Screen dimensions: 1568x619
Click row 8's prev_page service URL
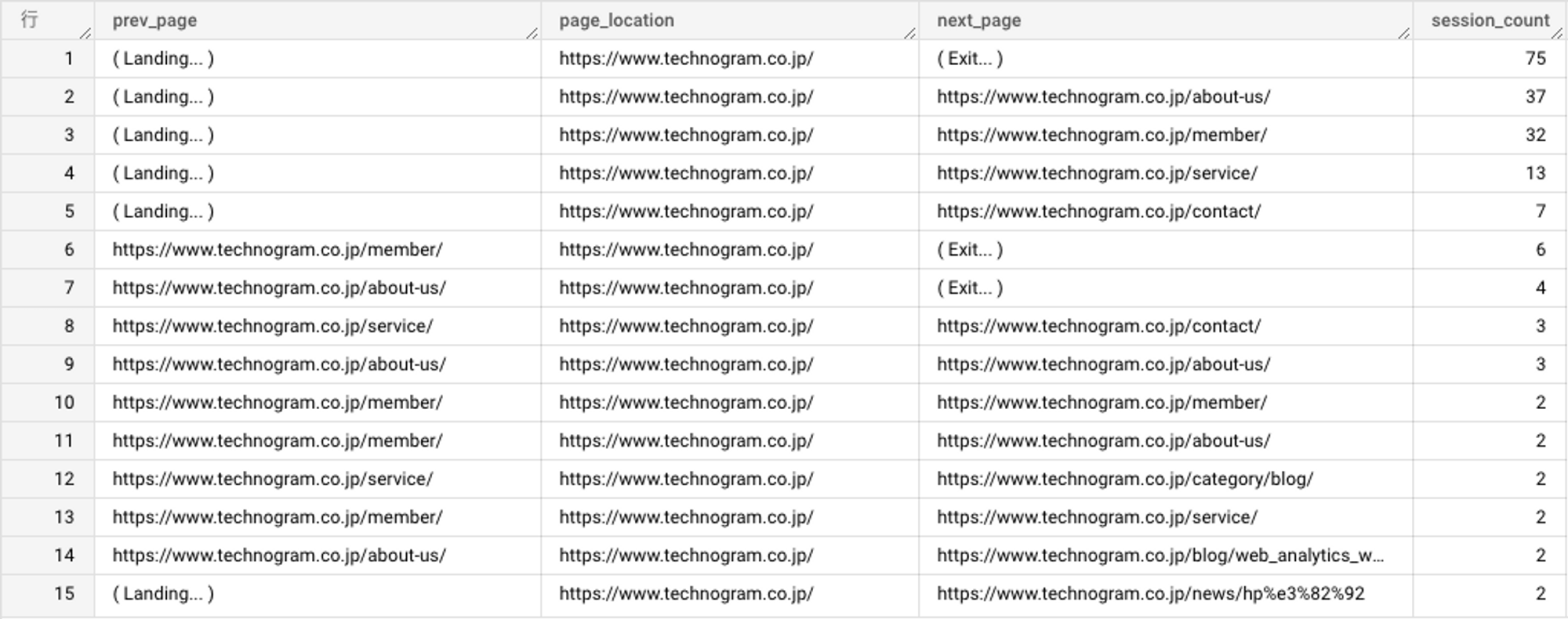[x=272, y=326]
